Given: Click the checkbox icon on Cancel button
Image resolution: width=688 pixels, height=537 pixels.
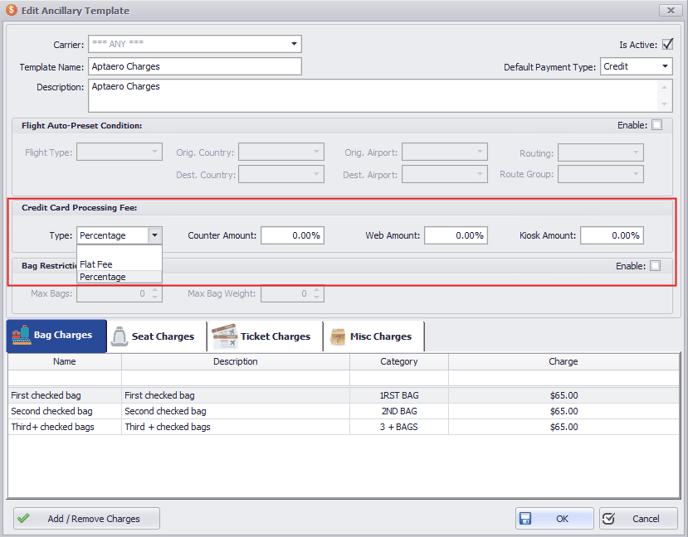Looking at the screenshot, I should [609, 519].
